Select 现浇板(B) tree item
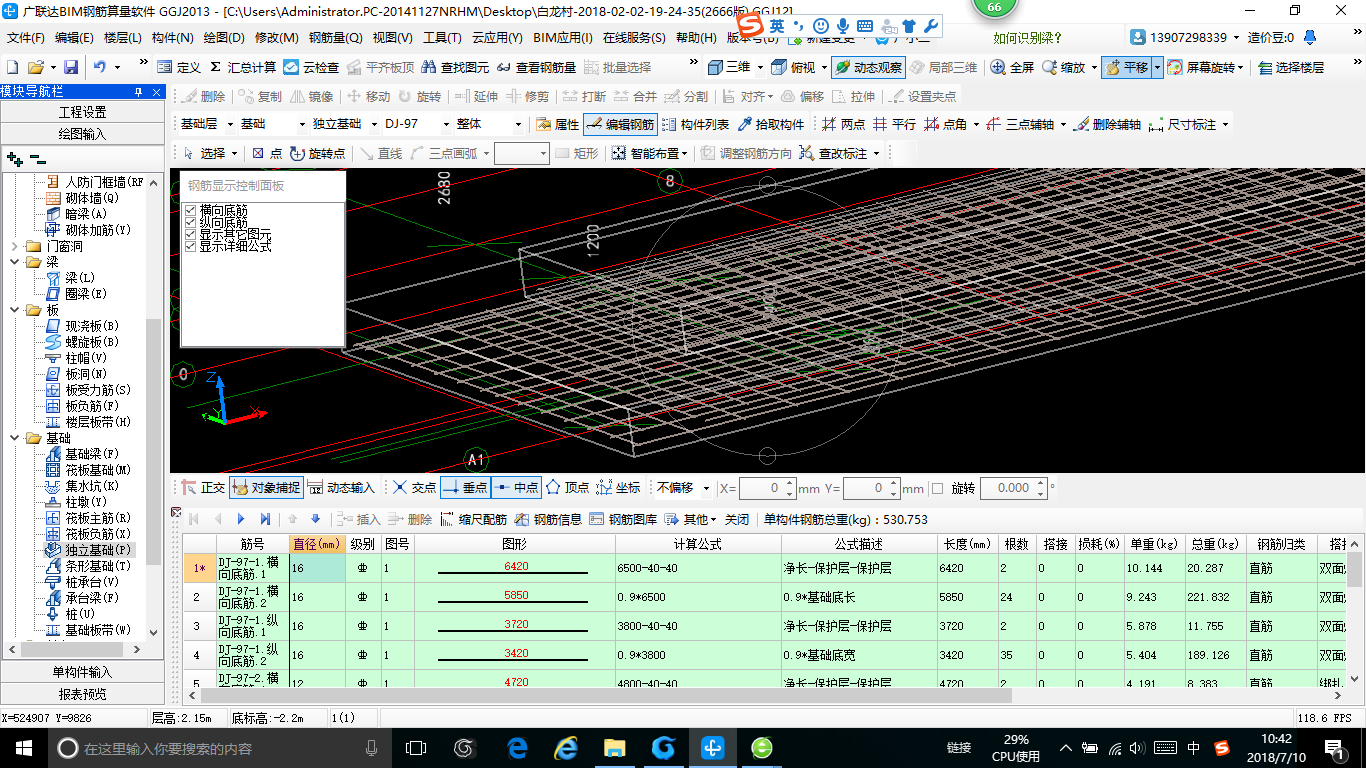 click(92, 326)
